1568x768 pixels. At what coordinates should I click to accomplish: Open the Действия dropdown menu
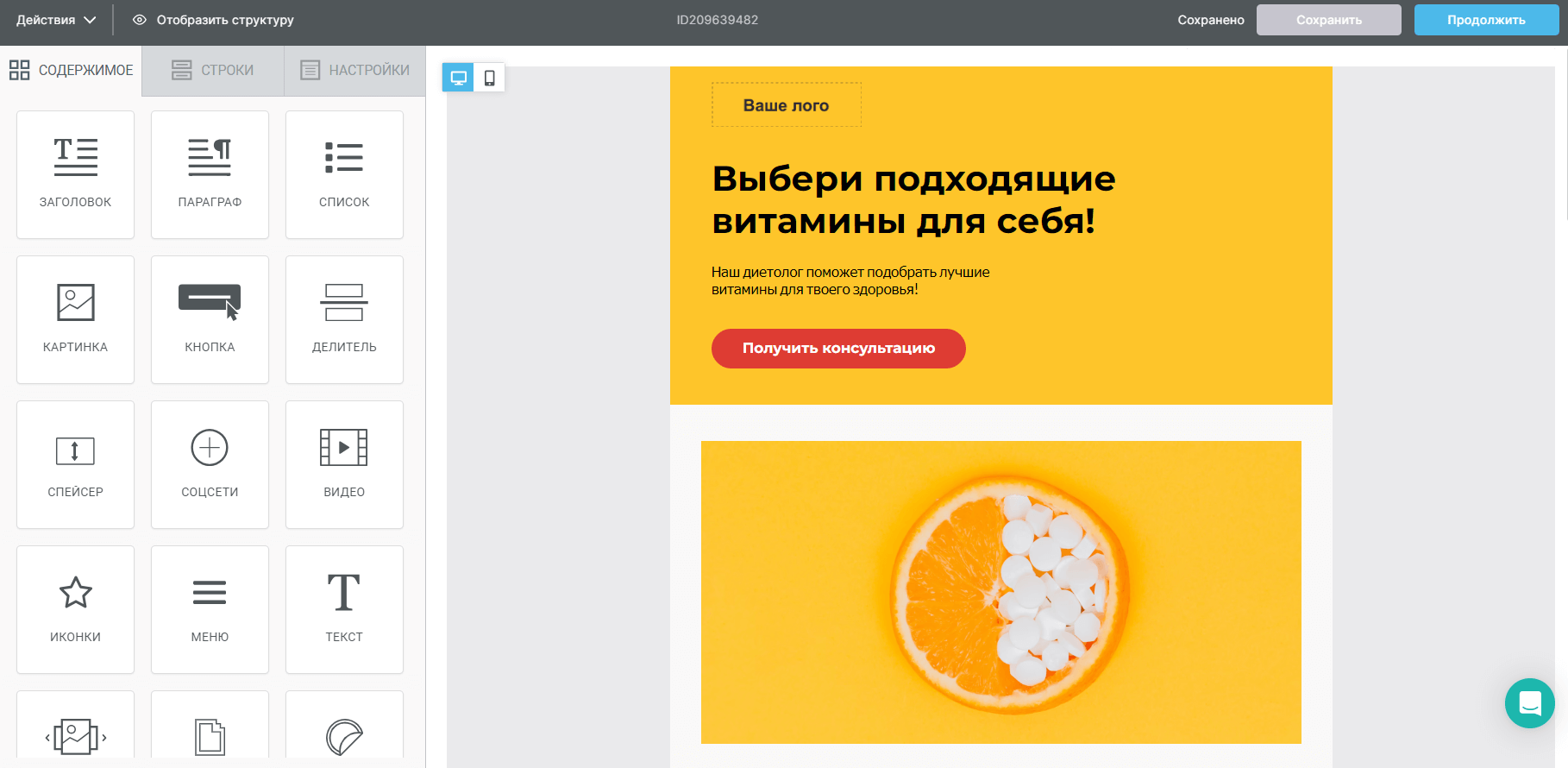click(56, 20)
